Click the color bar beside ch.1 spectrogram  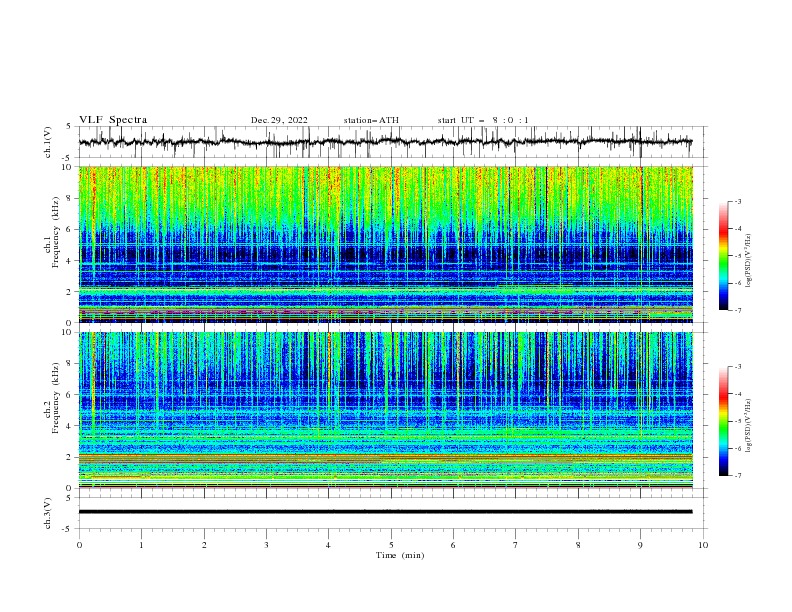click(723, 256)
